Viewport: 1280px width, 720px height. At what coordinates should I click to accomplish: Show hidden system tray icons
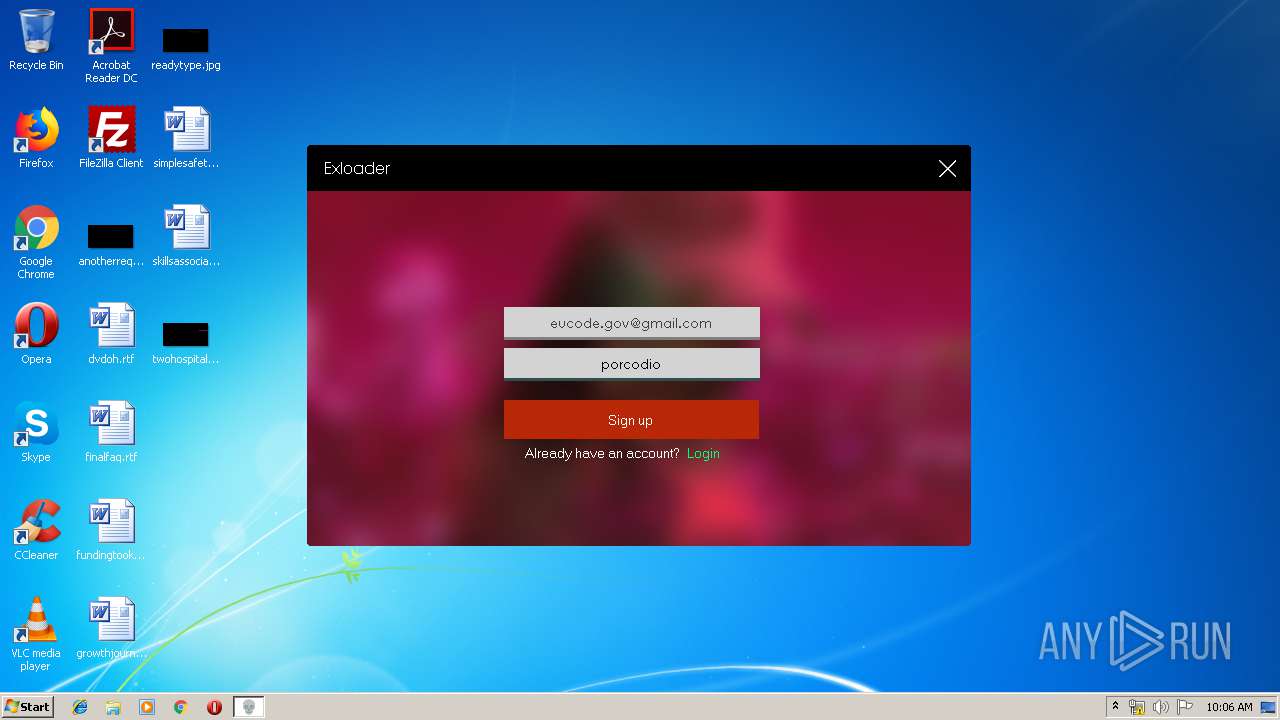[1115, 707]
